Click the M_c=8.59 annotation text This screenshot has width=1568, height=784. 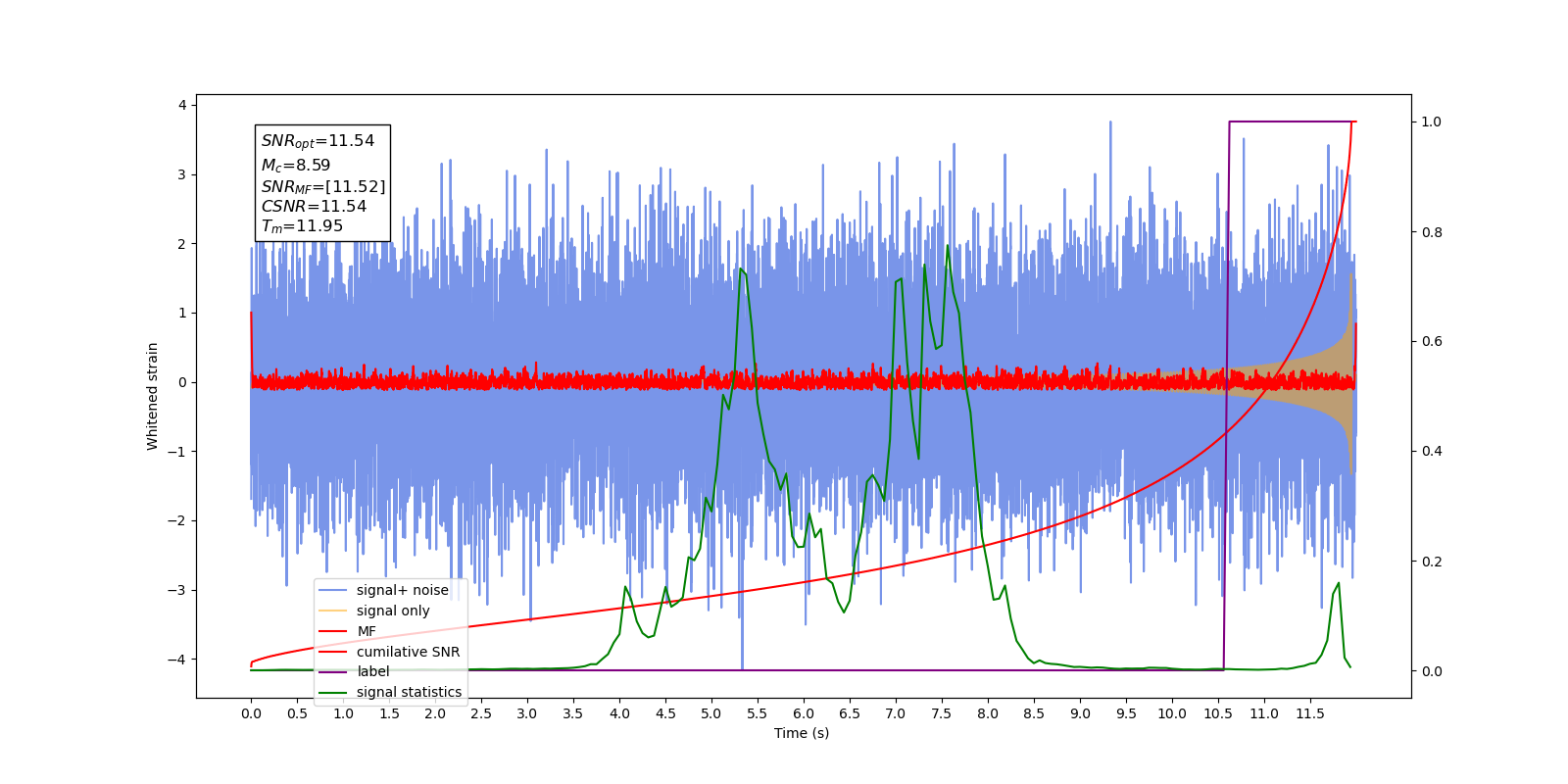[296, 166]
